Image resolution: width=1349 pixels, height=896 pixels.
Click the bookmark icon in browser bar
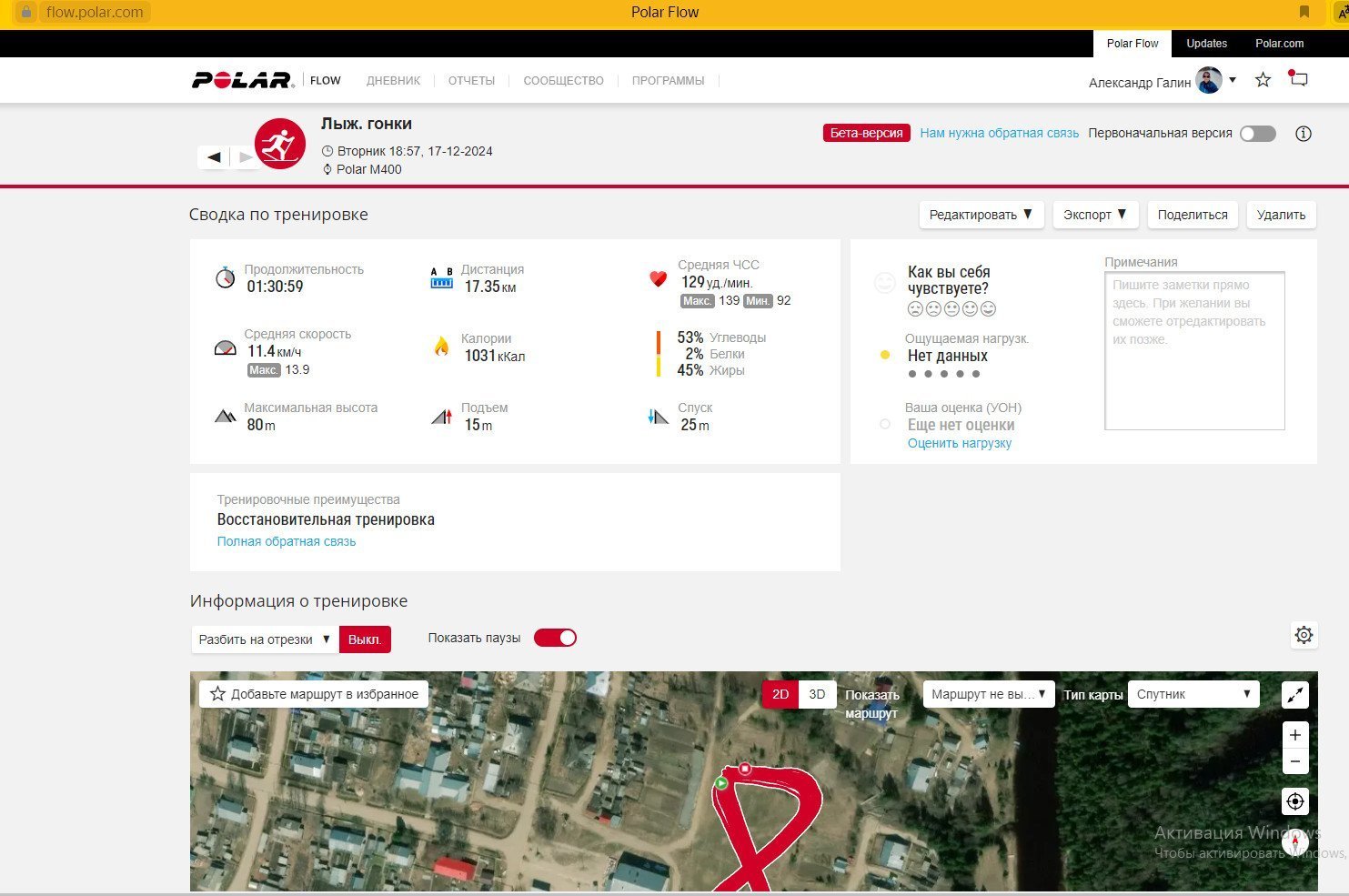pyautogui.click(x=1304, y=12)
